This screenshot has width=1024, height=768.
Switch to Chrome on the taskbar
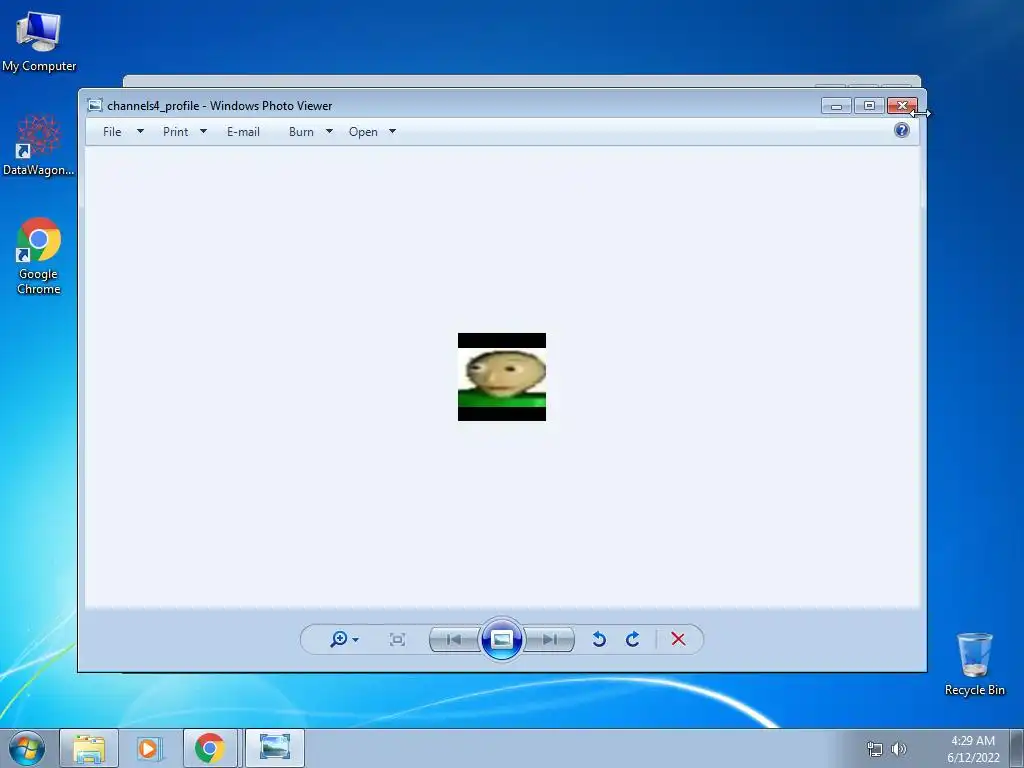[x=210, y=748]
